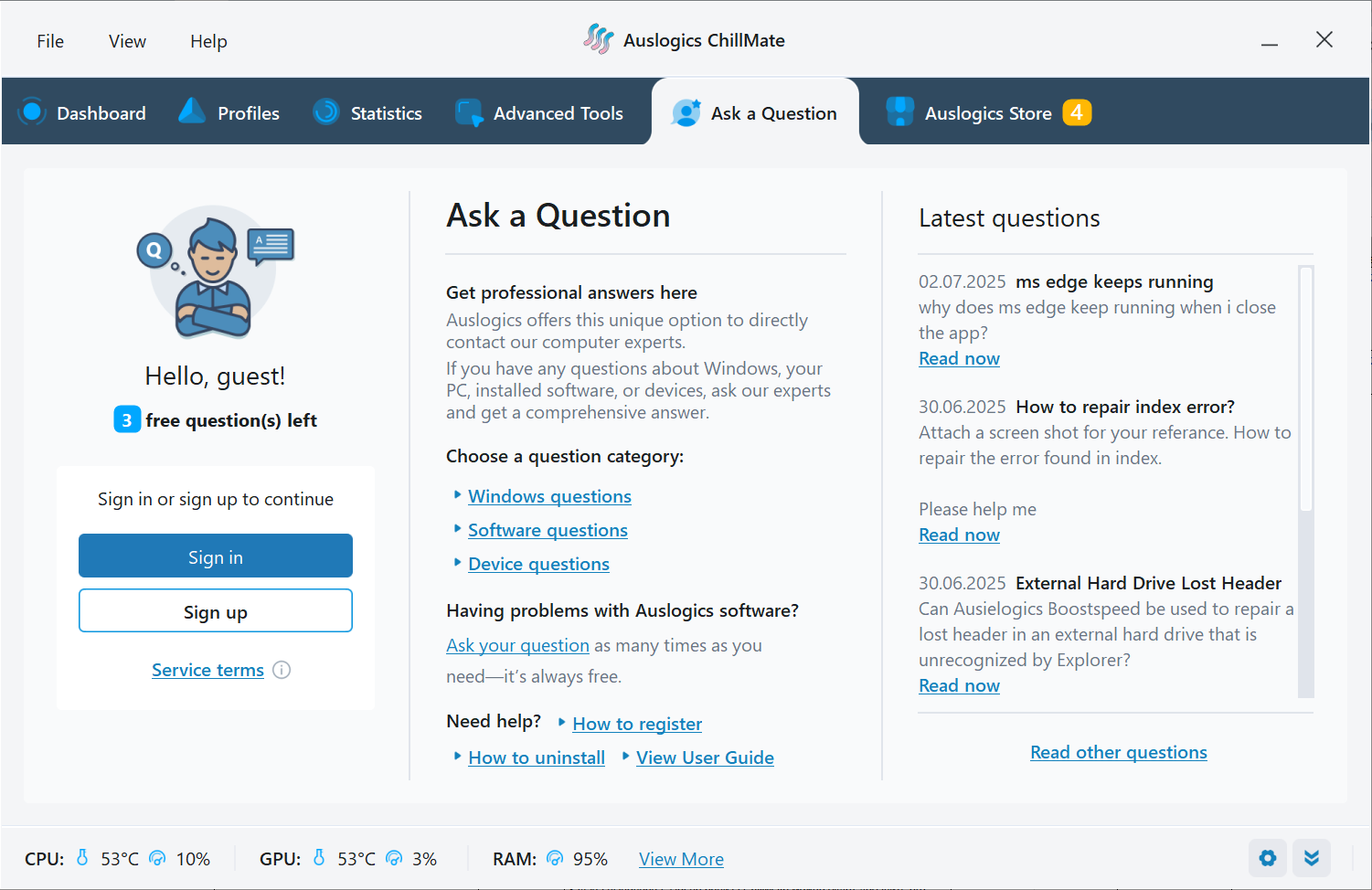The height and width of the screenshot is (890, 1372).
Task: Click the Latest questions scrollbar thumb
Action: (1306, 388)
